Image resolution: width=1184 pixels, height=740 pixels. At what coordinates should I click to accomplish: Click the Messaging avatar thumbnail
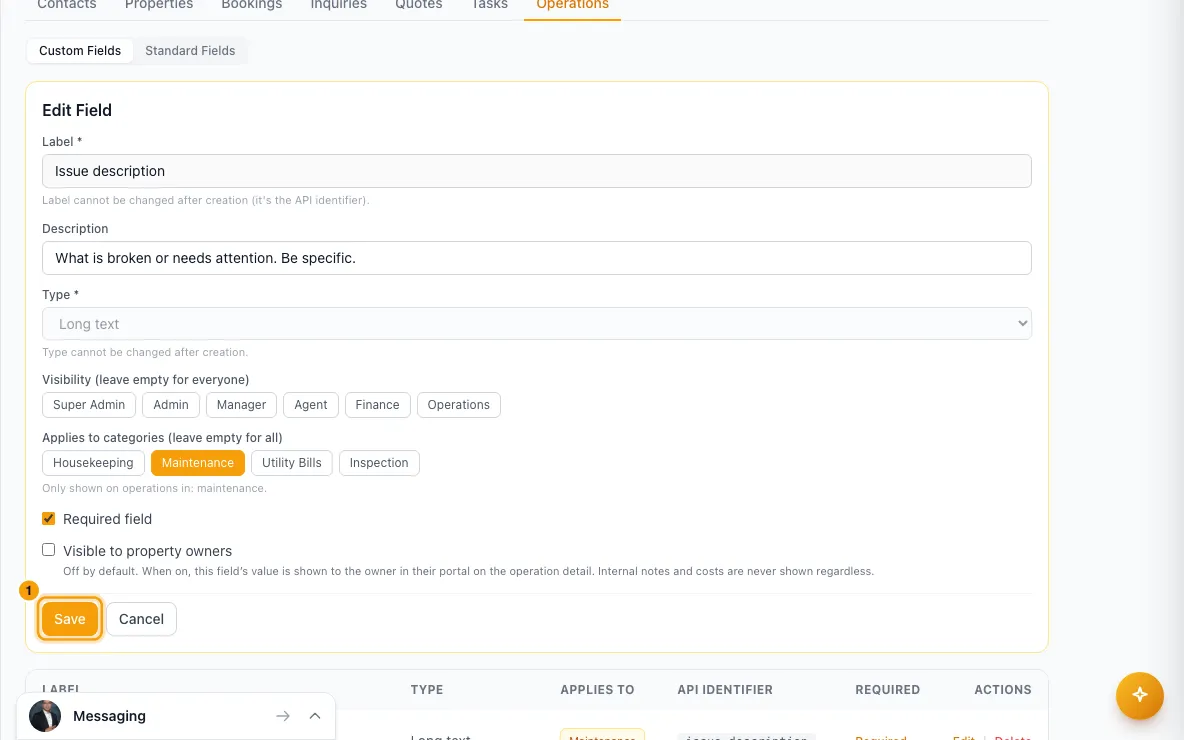click(45, 716)
